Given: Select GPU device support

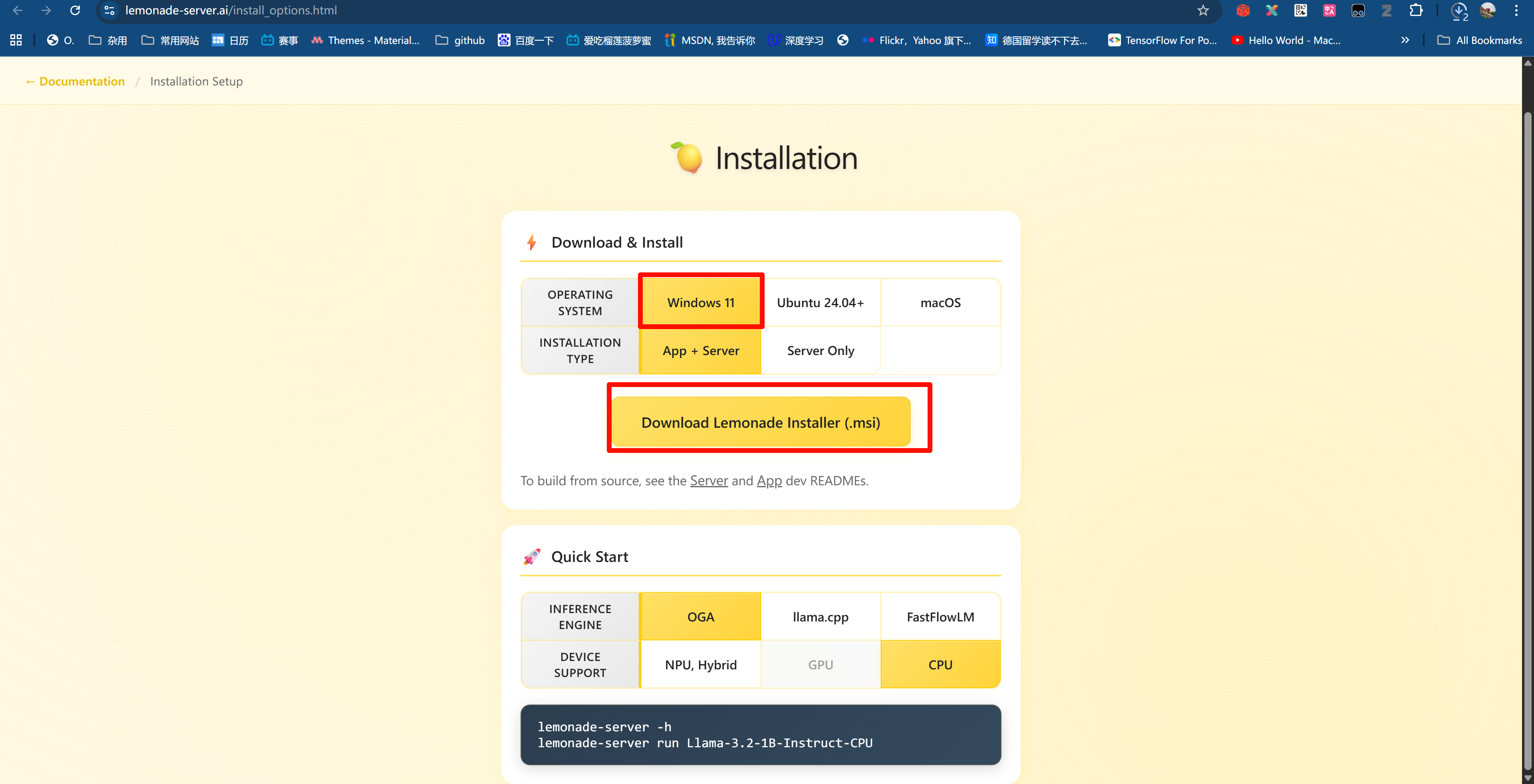Looking at the screenshot, I should (x=820, y=664).
